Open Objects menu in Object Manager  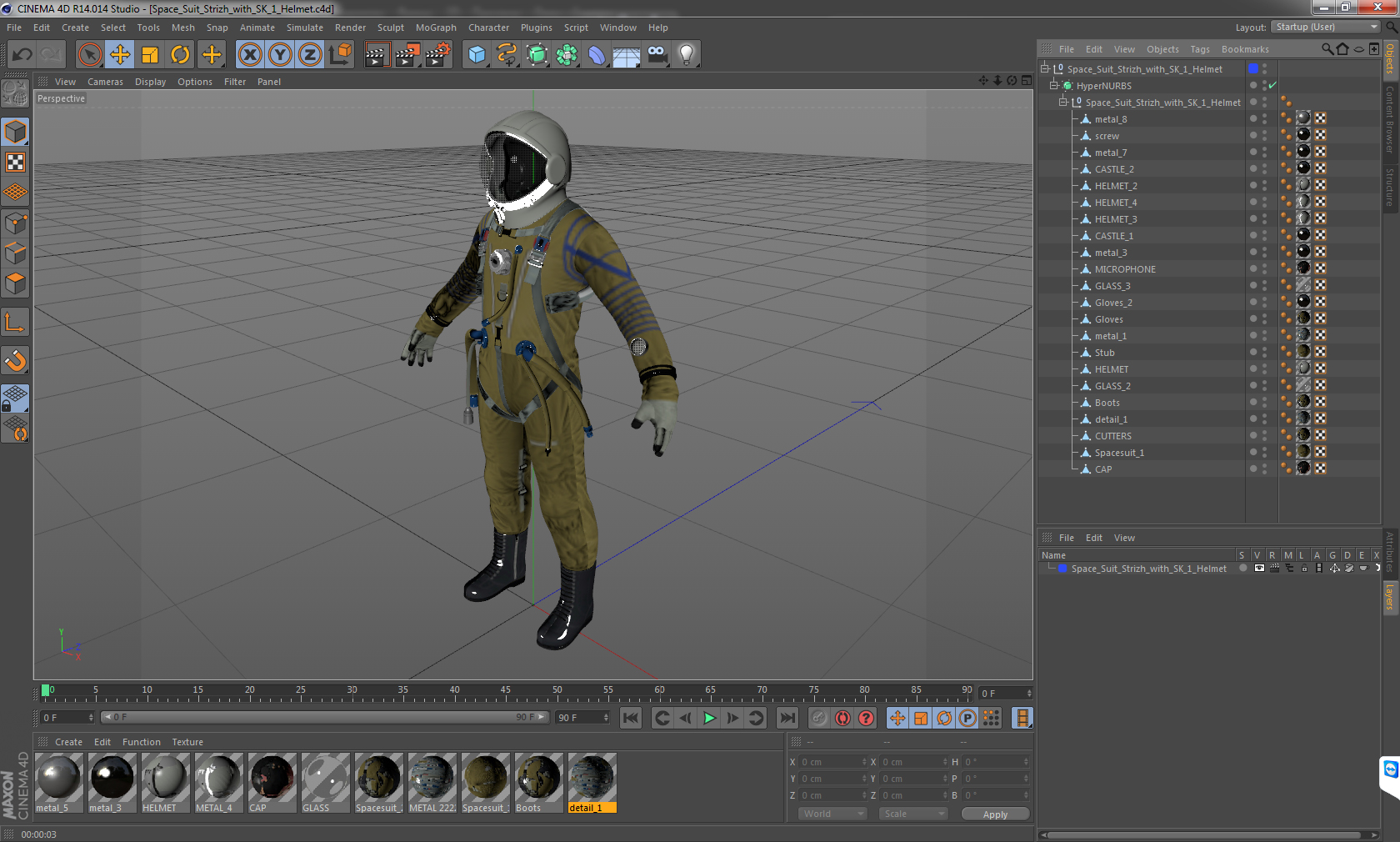[1162, 49]
